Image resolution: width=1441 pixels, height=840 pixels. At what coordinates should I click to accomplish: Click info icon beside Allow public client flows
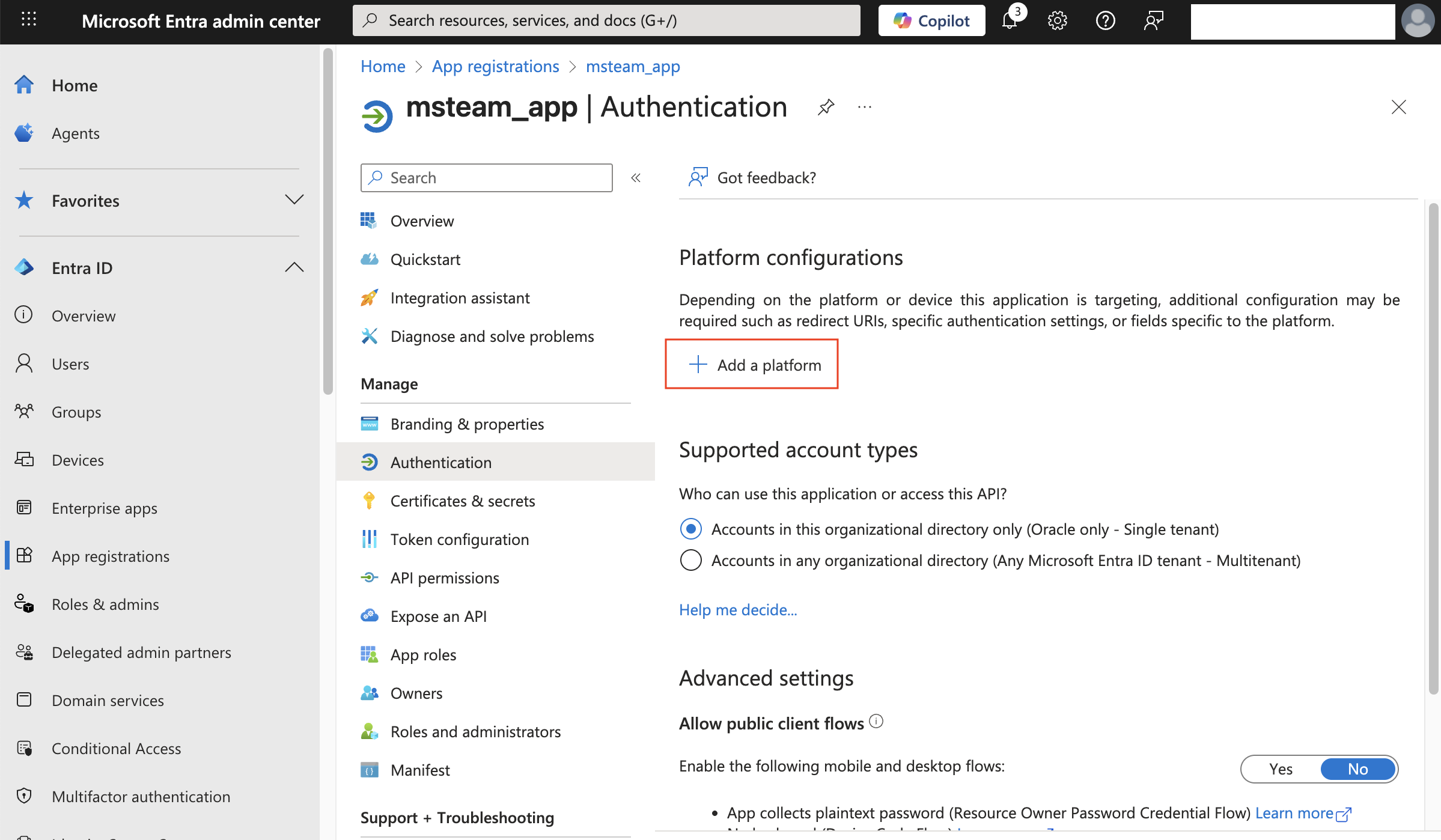click(x=877, y=721)
